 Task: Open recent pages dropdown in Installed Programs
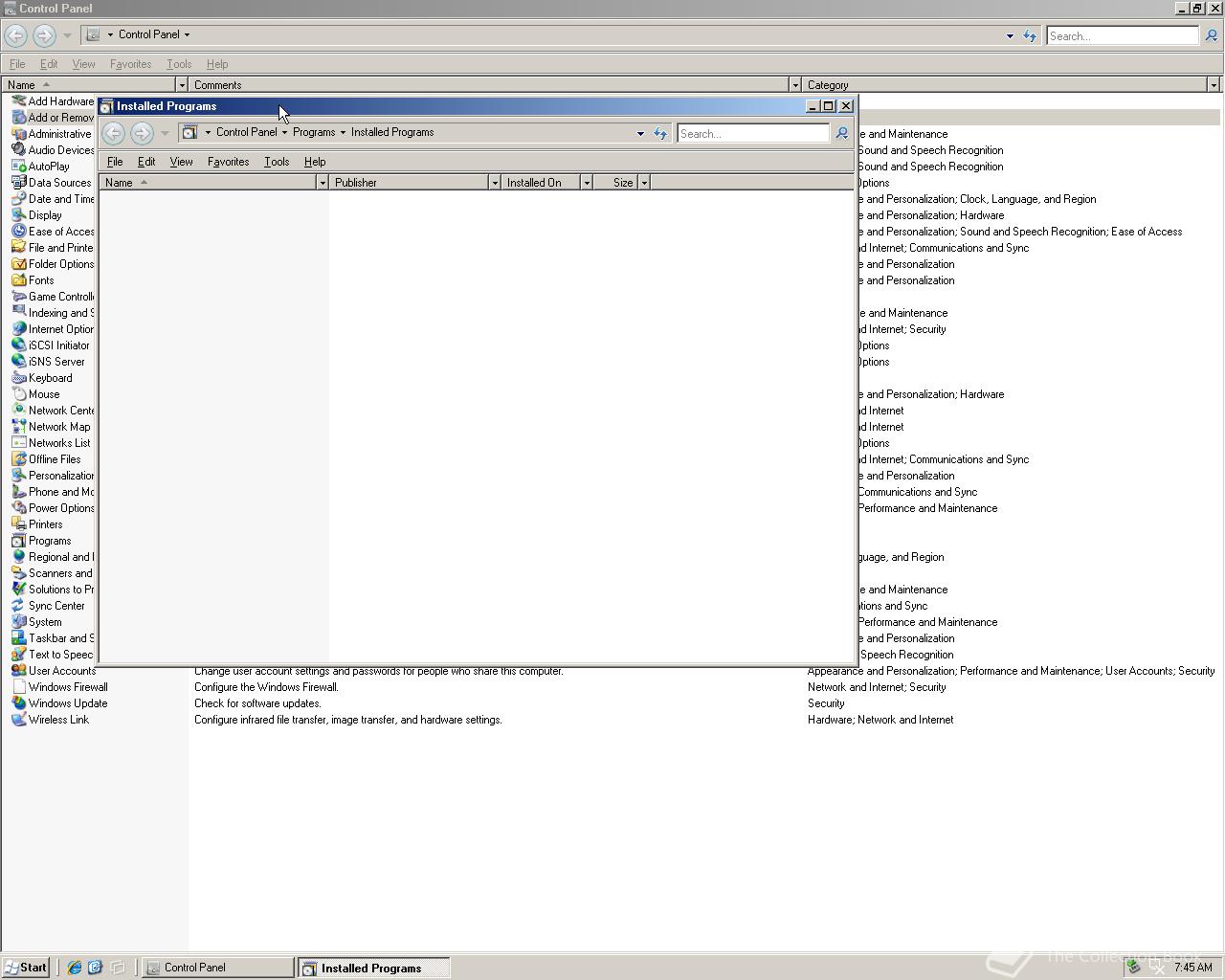pyautogui.click(x=165, y=133)
